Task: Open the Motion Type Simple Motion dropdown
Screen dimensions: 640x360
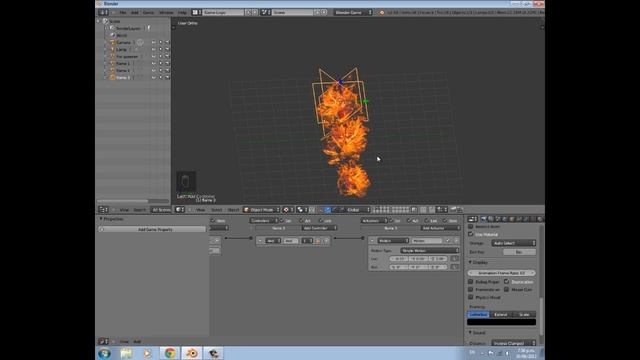Action: click(x=430, y=251)
